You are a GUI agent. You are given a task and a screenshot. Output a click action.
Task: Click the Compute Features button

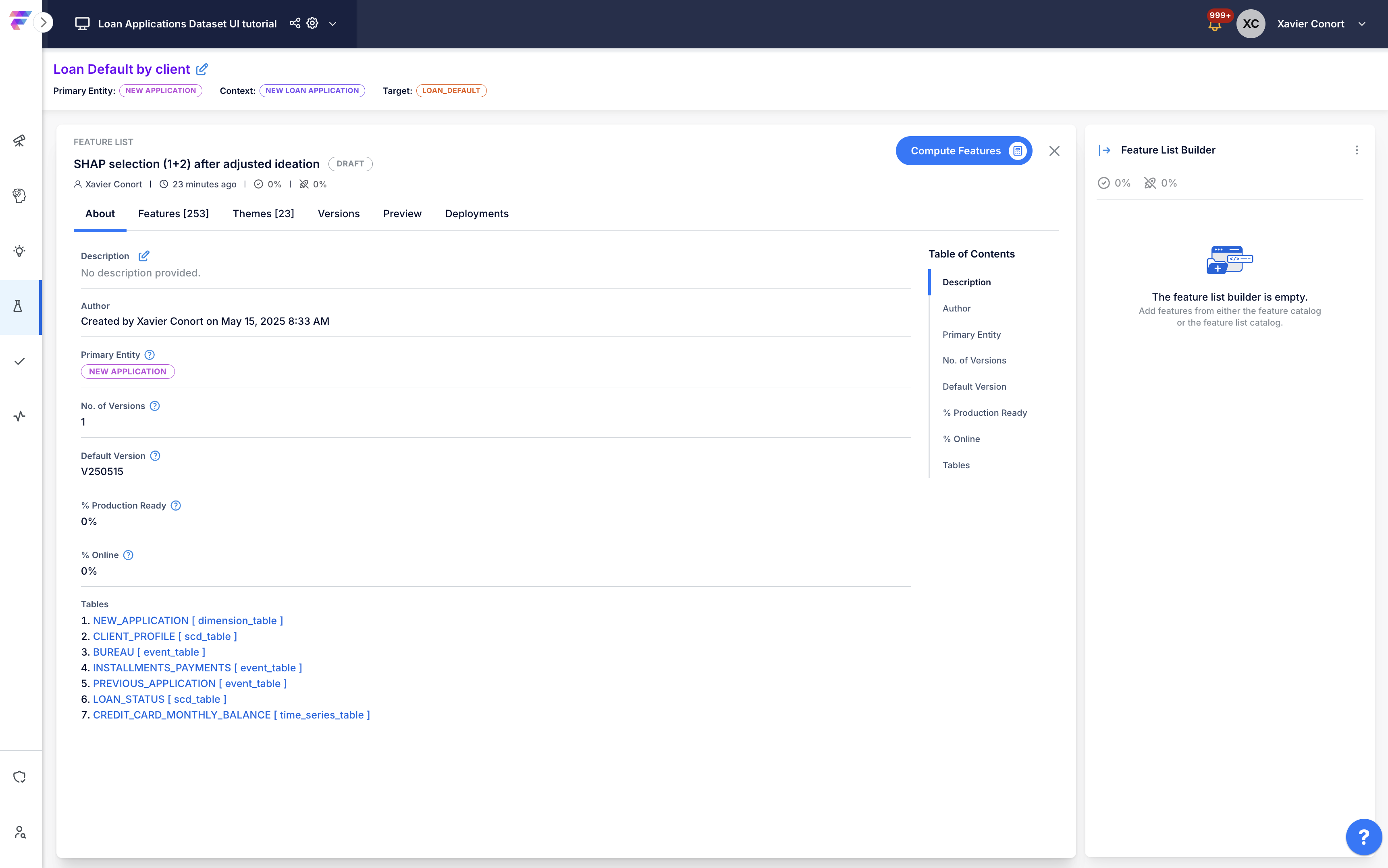pos(964,151)
